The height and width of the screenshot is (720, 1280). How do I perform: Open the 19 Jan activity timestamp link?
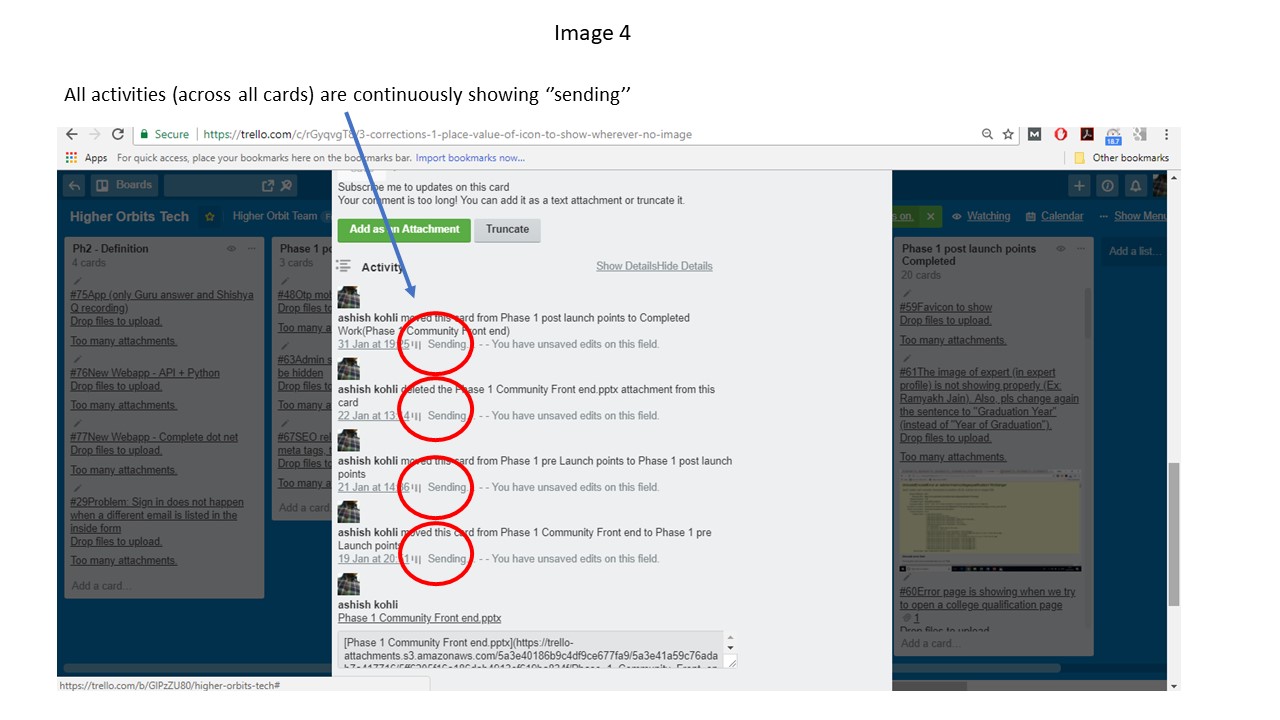[374, 559]
